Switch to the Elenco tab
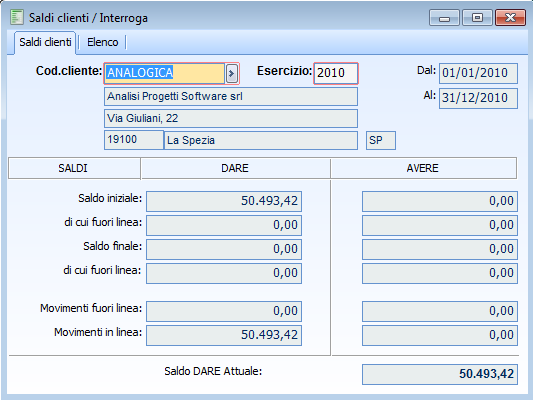This screenshot has height=400, width=533. point(103,42)
